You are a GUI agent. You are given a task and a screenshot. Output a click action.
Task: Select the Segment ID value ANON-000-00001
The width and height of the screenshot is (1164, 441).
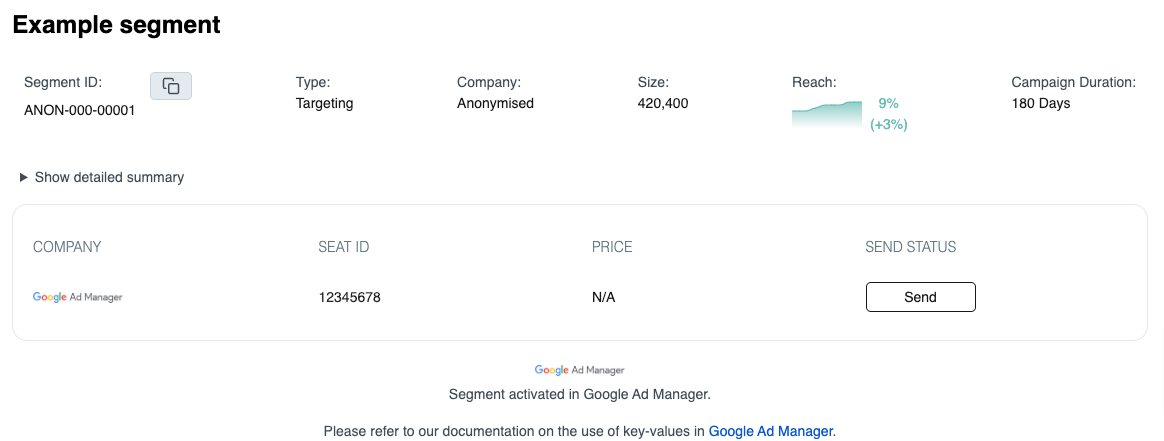(x=79, y=110)
